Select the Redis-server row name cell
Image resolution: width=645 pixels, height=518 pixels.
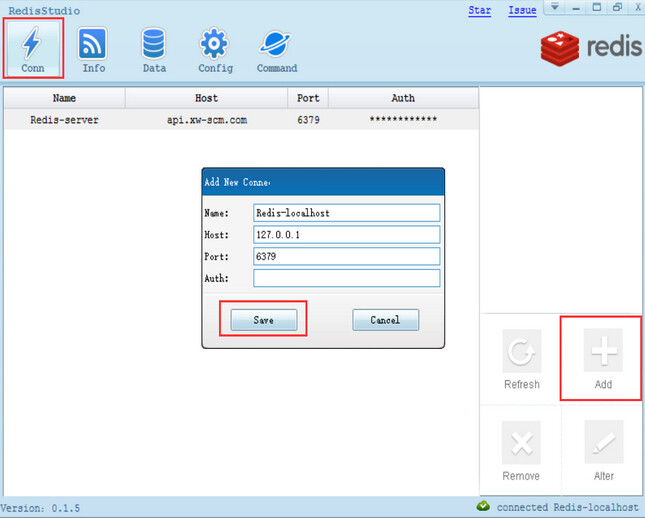pos(64,120)
